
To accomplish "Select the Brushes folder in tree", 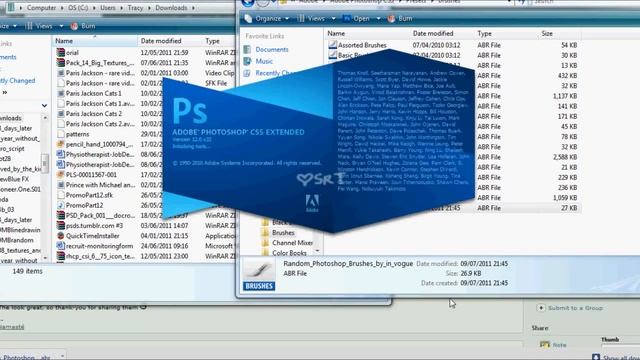I will click(x=283, y=233).
